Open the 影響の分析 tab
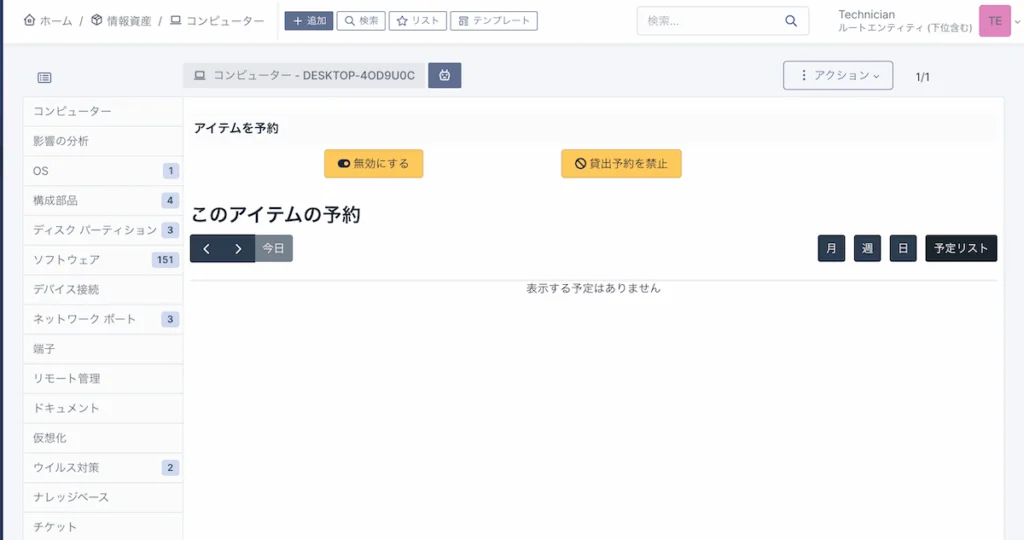This screenshot has width=1024, height=540. click(103, 141)
